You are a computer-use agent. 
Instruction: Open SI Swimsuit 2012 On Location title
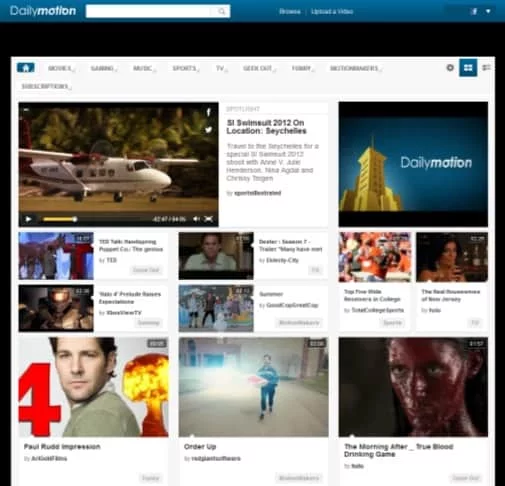(x=266, y=127)
